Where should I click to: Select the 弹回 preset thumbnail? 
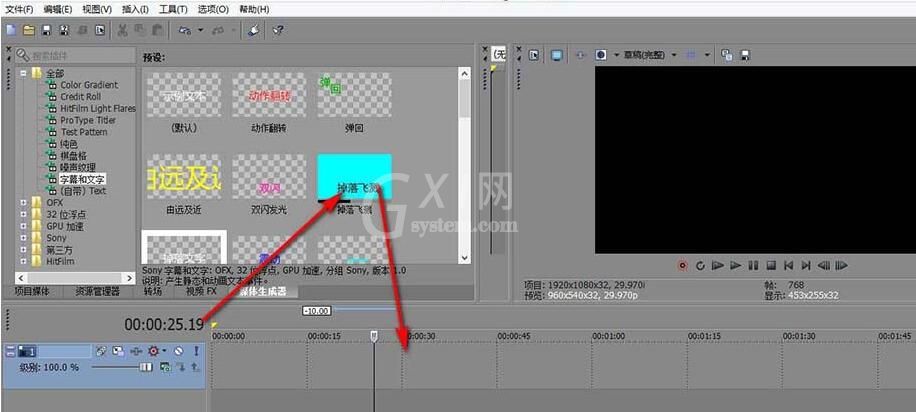[x=354, y=95]
